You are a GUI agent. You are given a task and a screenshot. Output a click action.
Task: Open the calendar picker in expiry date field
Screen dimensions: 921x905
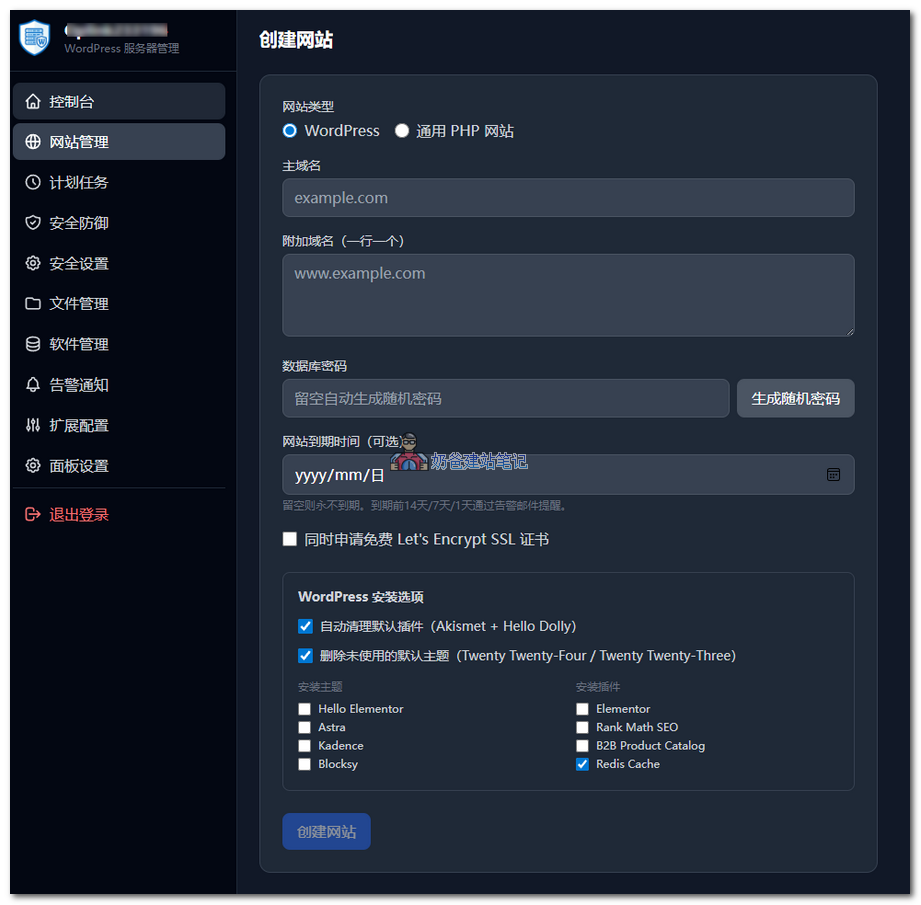tap(833, 475)
